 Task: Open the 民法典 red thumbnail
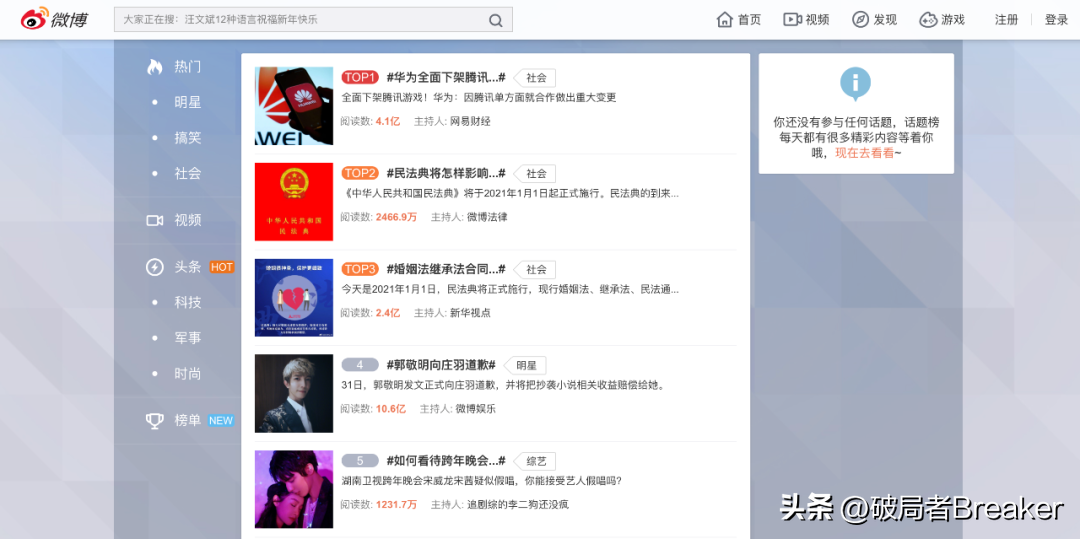click(x=293, y=202)
